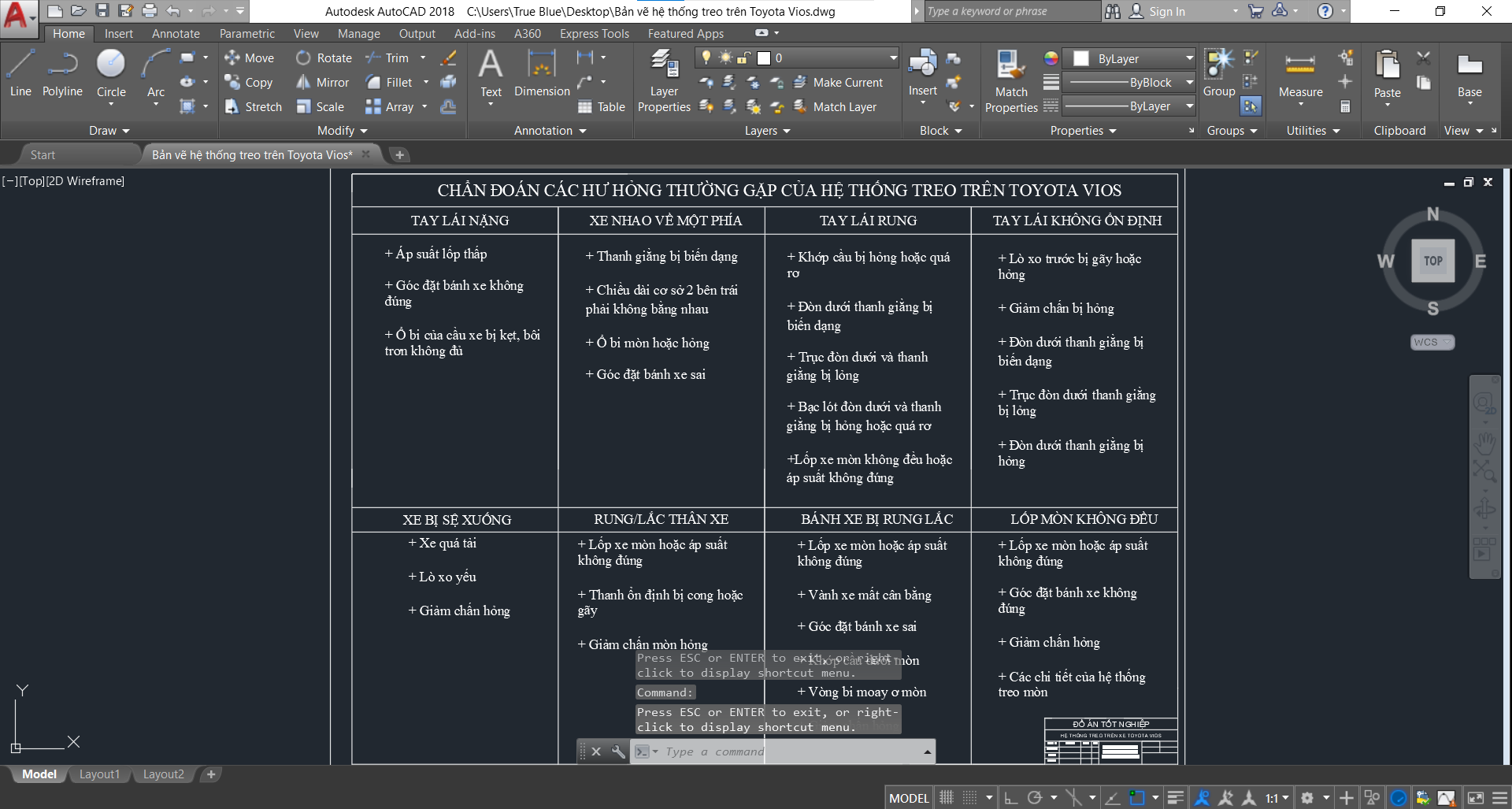Select the Circle tool
1512x809 pixels.
[x=111, y=73]
